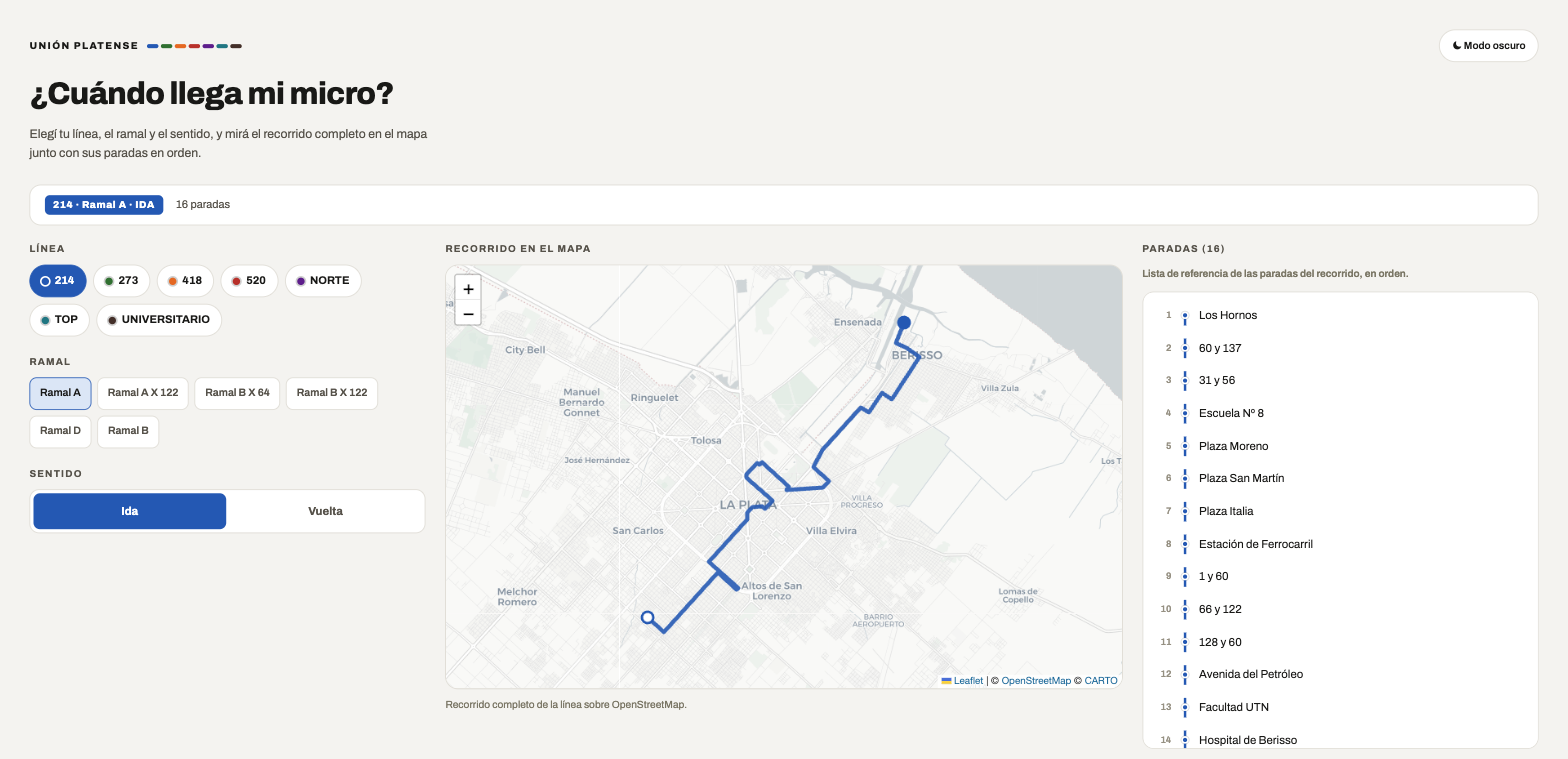Image resolution: width=1568 pixels, height=759 pixels.
Task: Choose branch Ramal B
Action: 128,431
